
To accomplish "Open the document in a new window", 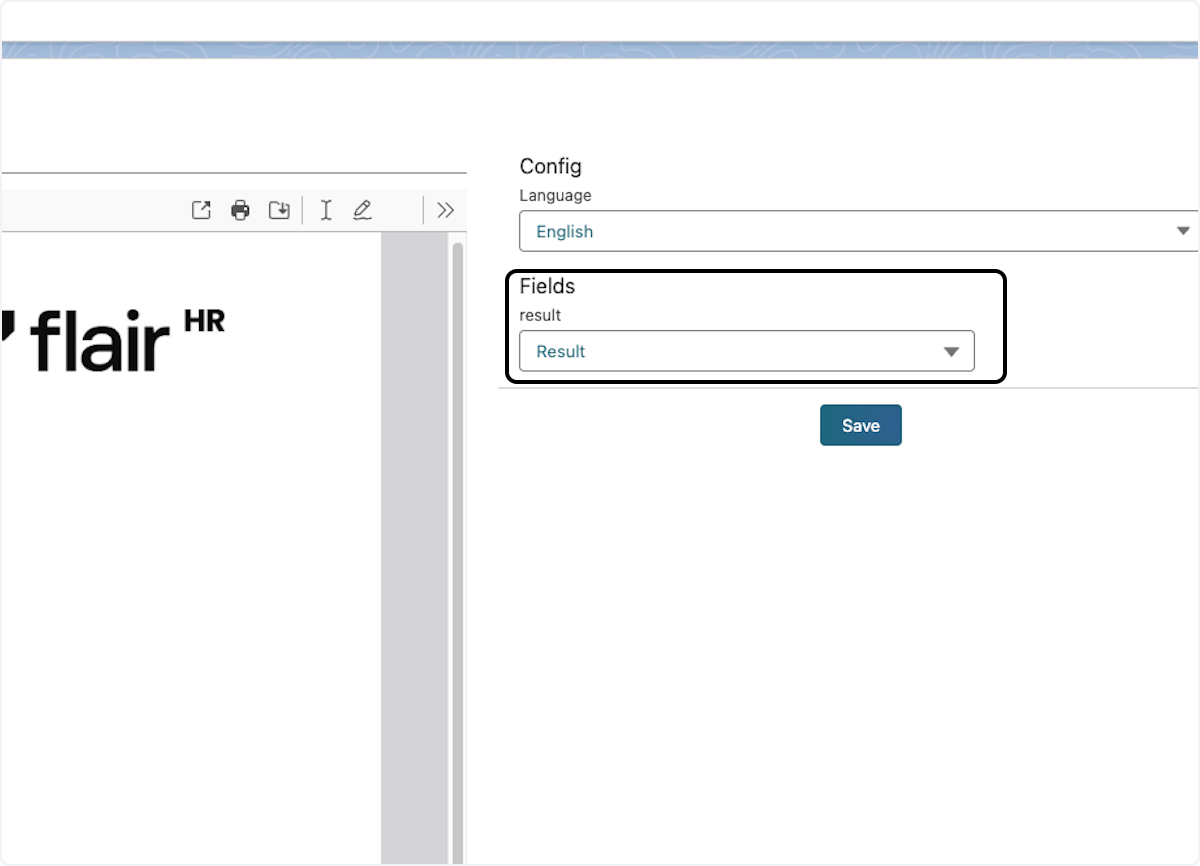I will coord(201,210).
